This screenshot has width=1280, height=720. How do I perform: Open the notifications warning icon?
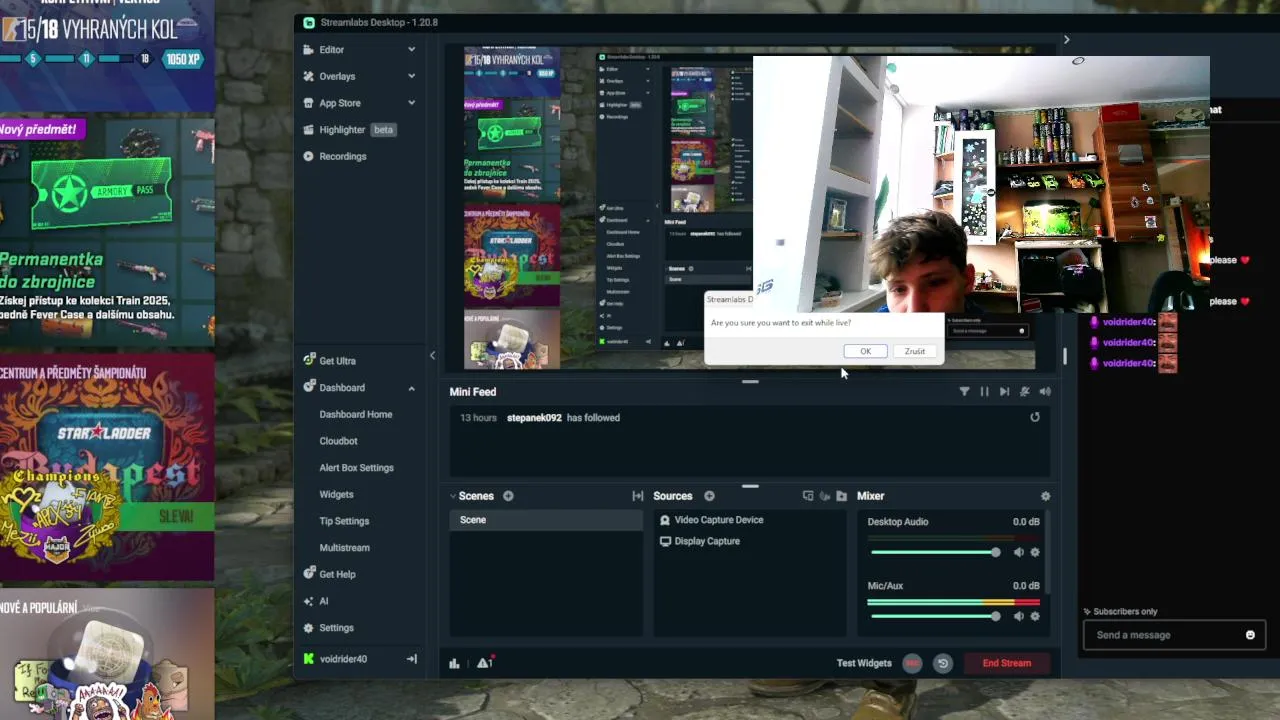(x=485, y=663)
